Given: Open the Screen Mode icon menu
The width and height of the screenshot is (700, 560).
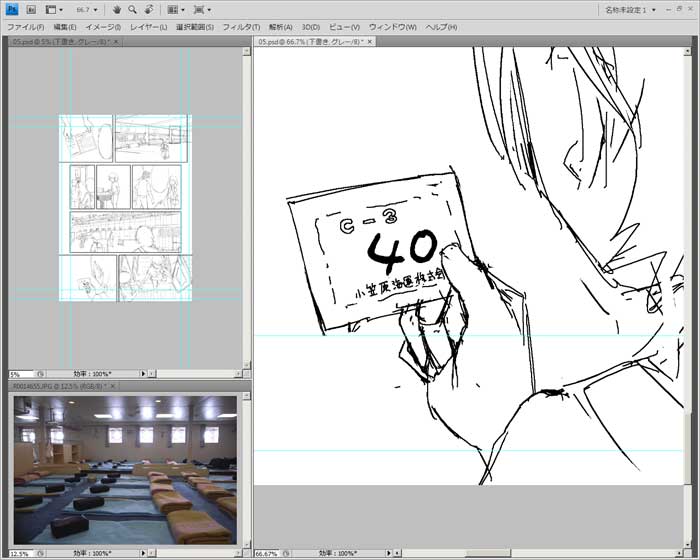Looking at the screenshot, I should click(201, 9).
